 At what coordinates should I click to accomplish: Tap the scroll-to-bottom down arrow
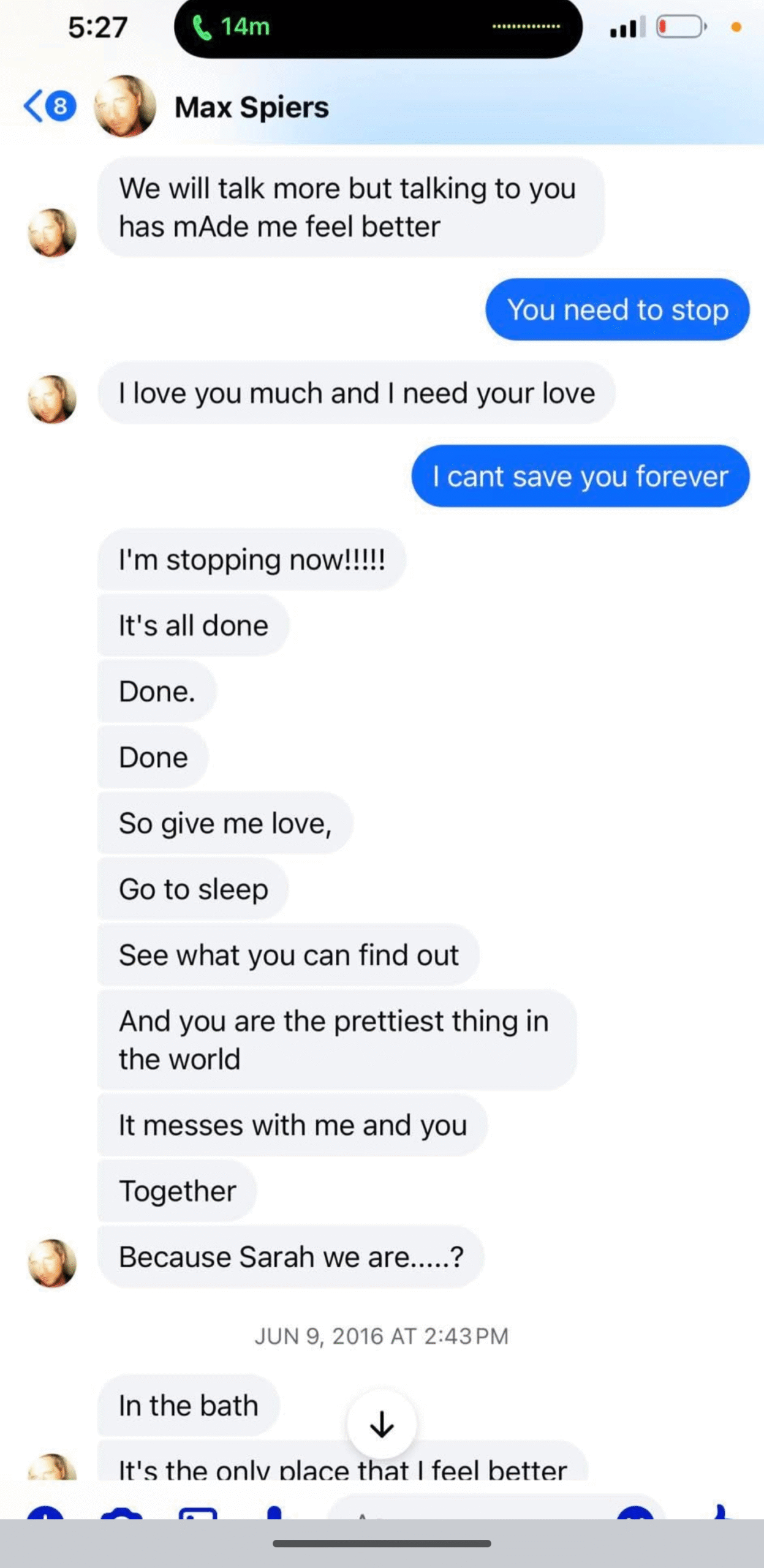tap(382, 1424)
